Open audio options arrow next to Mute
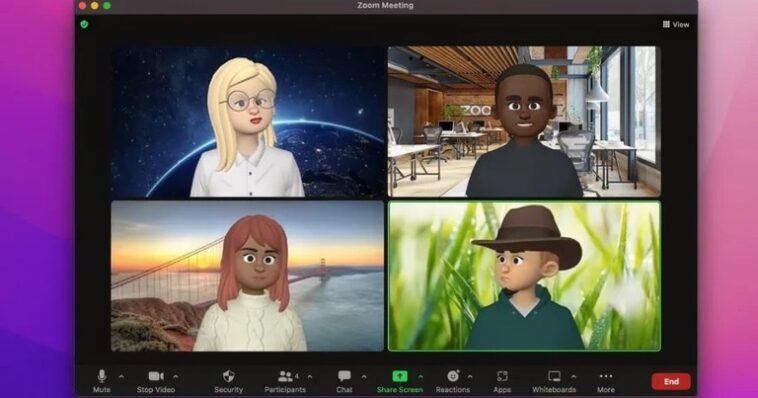The height and width of the screenshot is (398, 758). pyautogui.click(x=121, y=376)
